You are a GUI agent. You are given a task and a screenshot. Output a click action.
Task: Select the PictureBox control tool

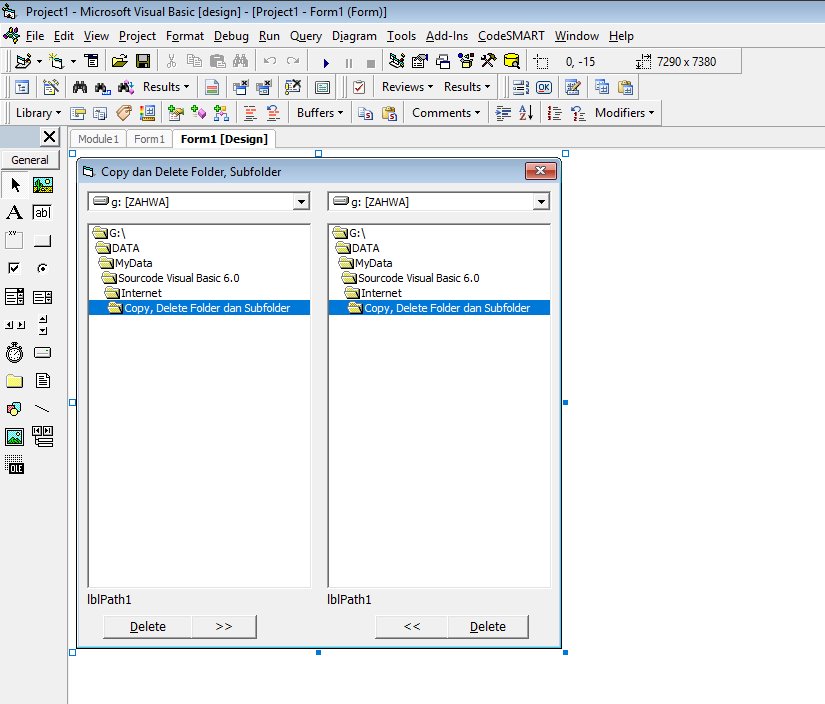(43, 185)
